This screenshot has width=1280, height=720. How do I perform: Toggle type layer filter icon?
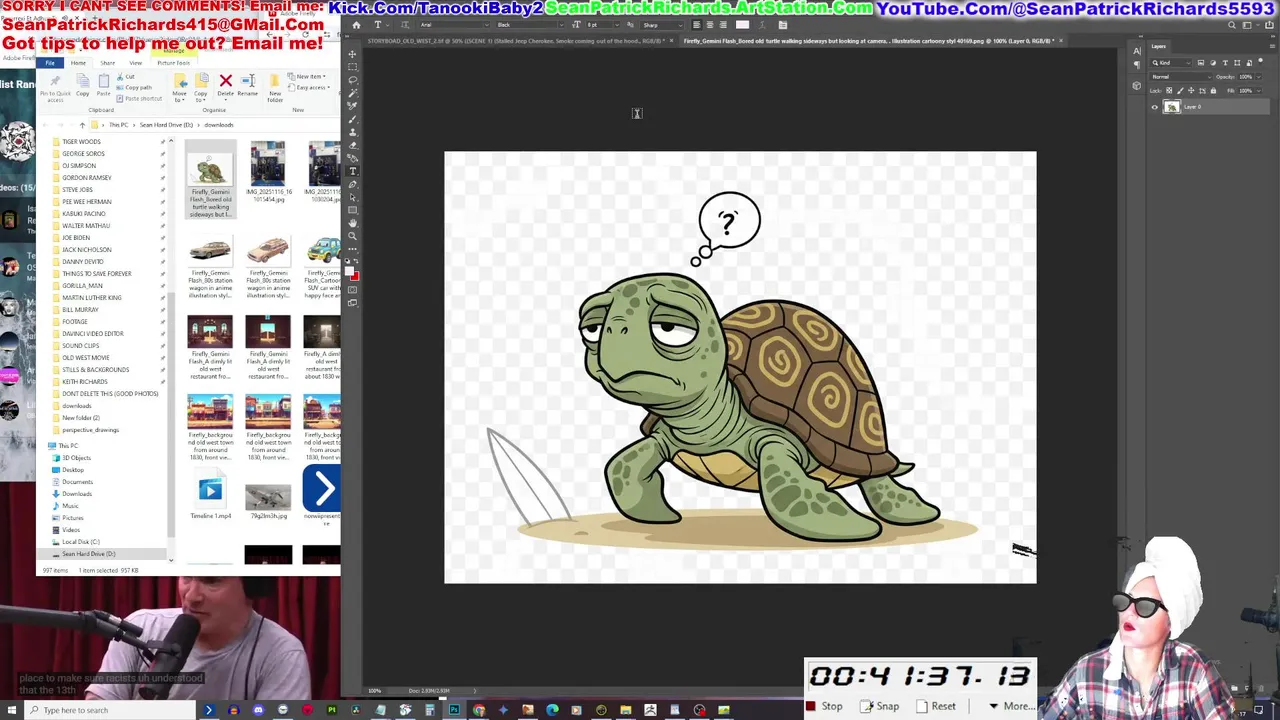pyautogui.click(x=1225, y=63)
